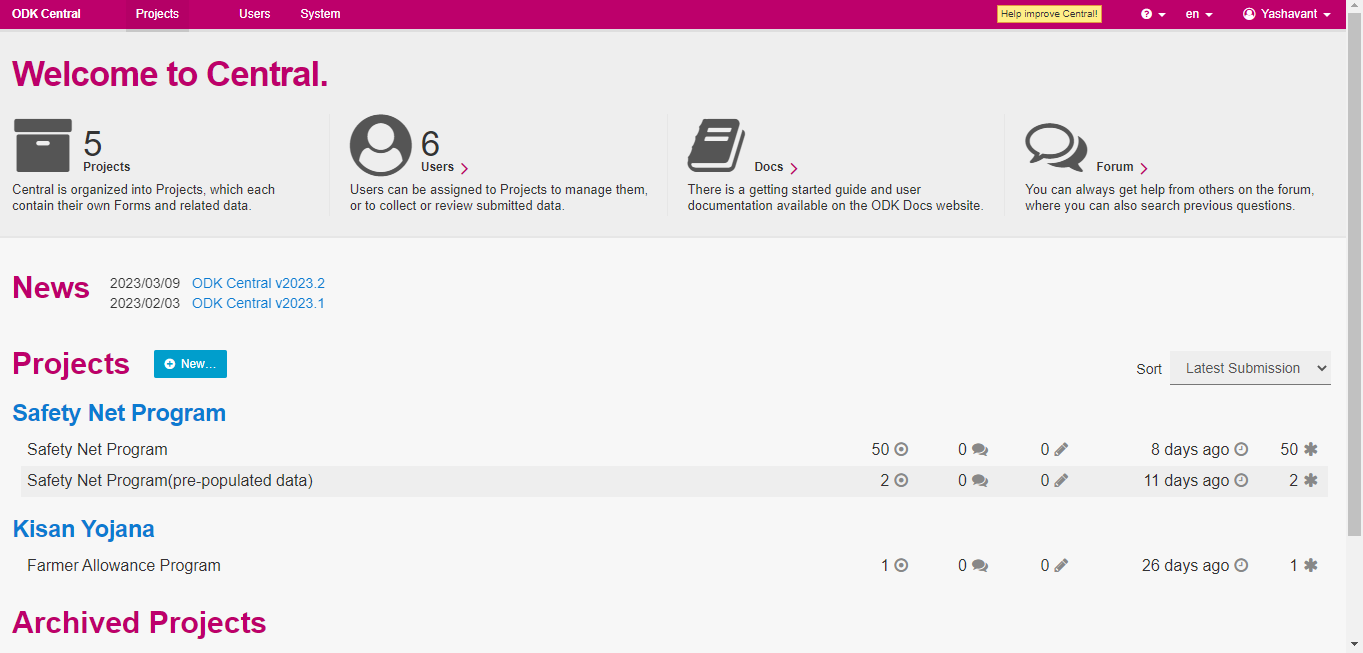
Task: Click the Projects archive box icon
Action: tap(43, 145)
